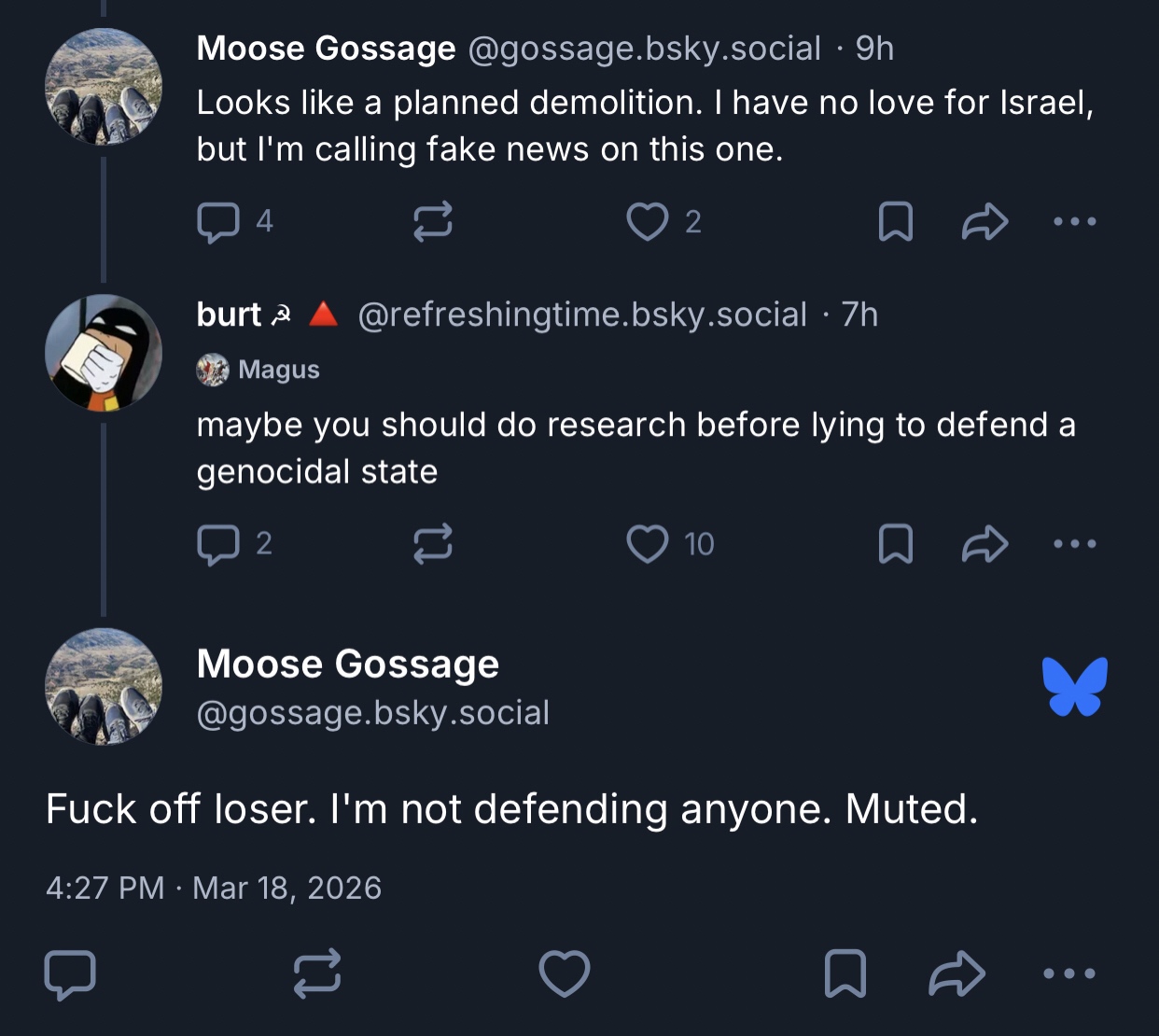
Task: Share the planned demolition post
Action: tap(985, 222)
